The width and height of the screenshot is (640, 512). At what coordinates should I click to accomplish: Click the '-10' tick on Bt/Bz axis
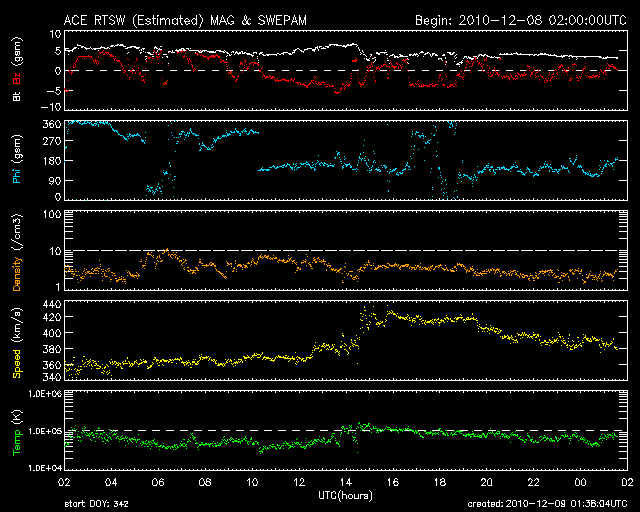(x=51, y=107)
